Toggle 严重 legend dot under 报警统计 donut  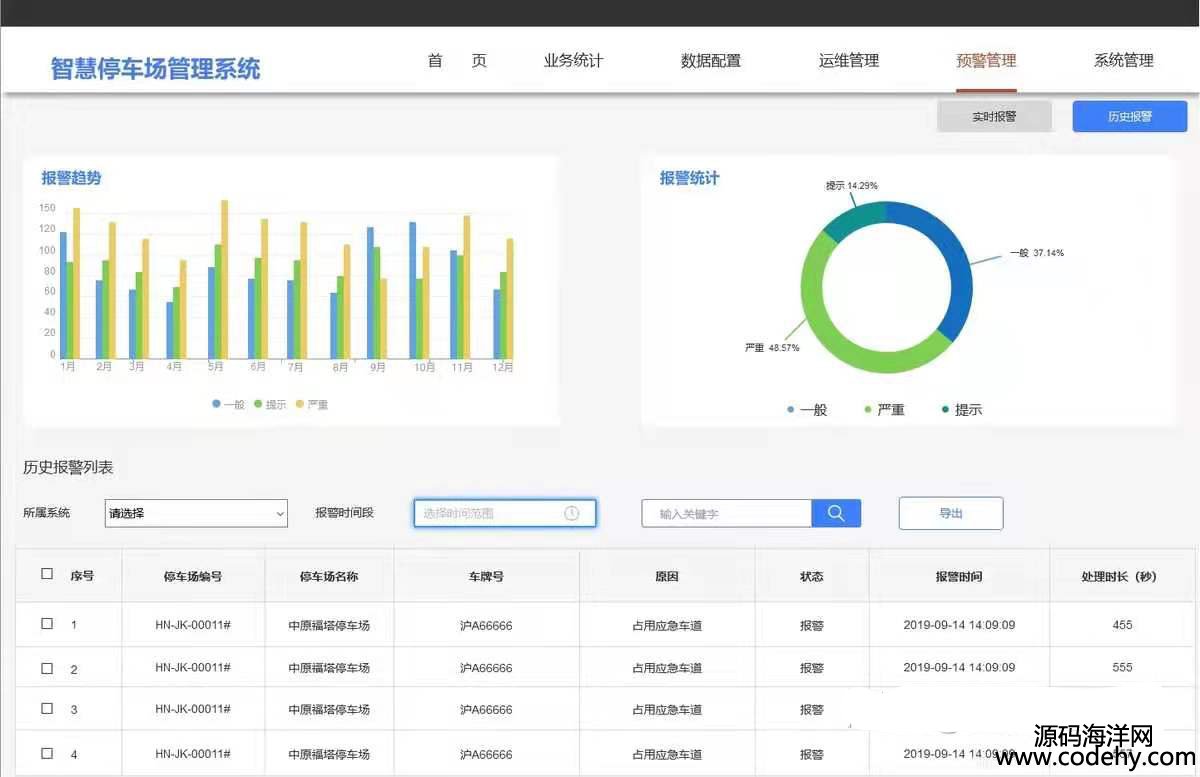click(x=867, y=410)
